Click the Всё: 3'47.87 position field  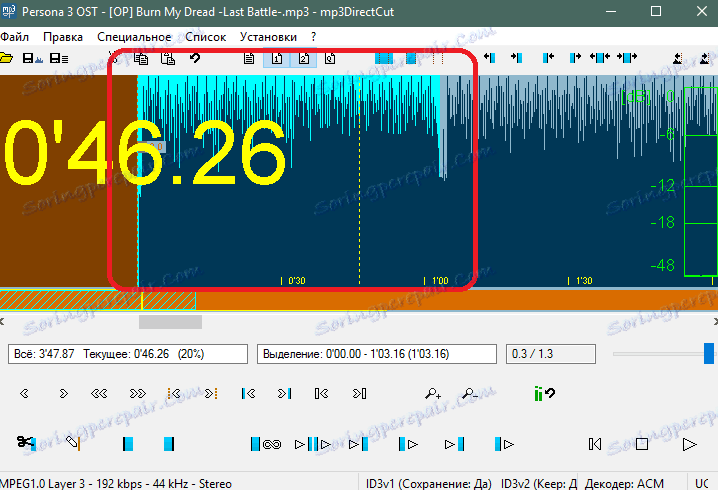click(128, 354)
